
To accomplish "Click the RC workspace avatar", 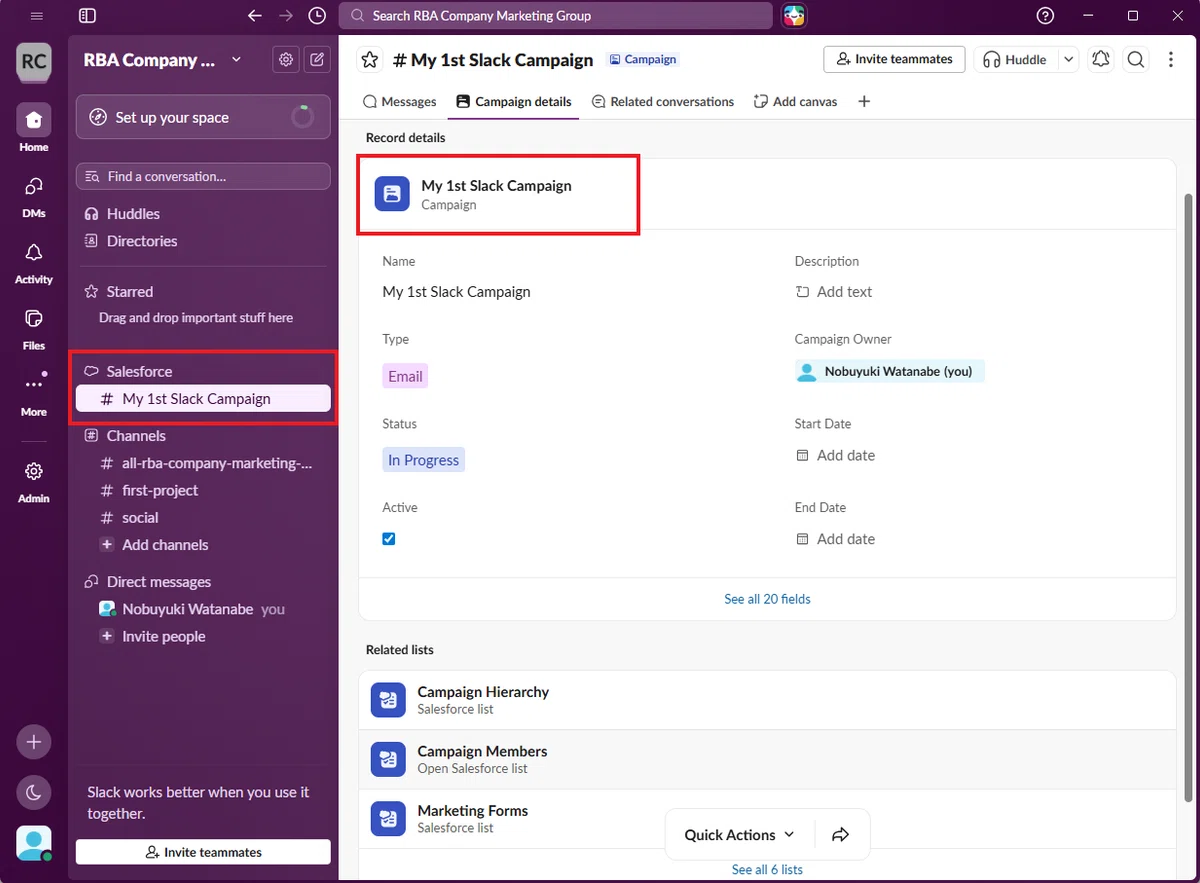I will coord(34,61).
